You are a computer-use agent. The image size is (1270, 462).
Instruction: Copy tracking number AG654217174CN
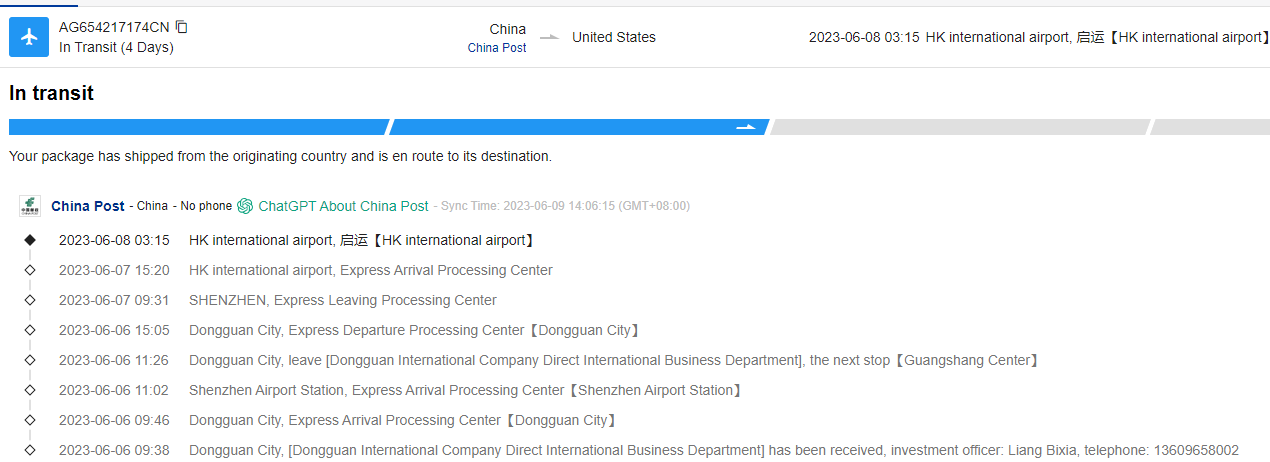click(x=181, y=27)
